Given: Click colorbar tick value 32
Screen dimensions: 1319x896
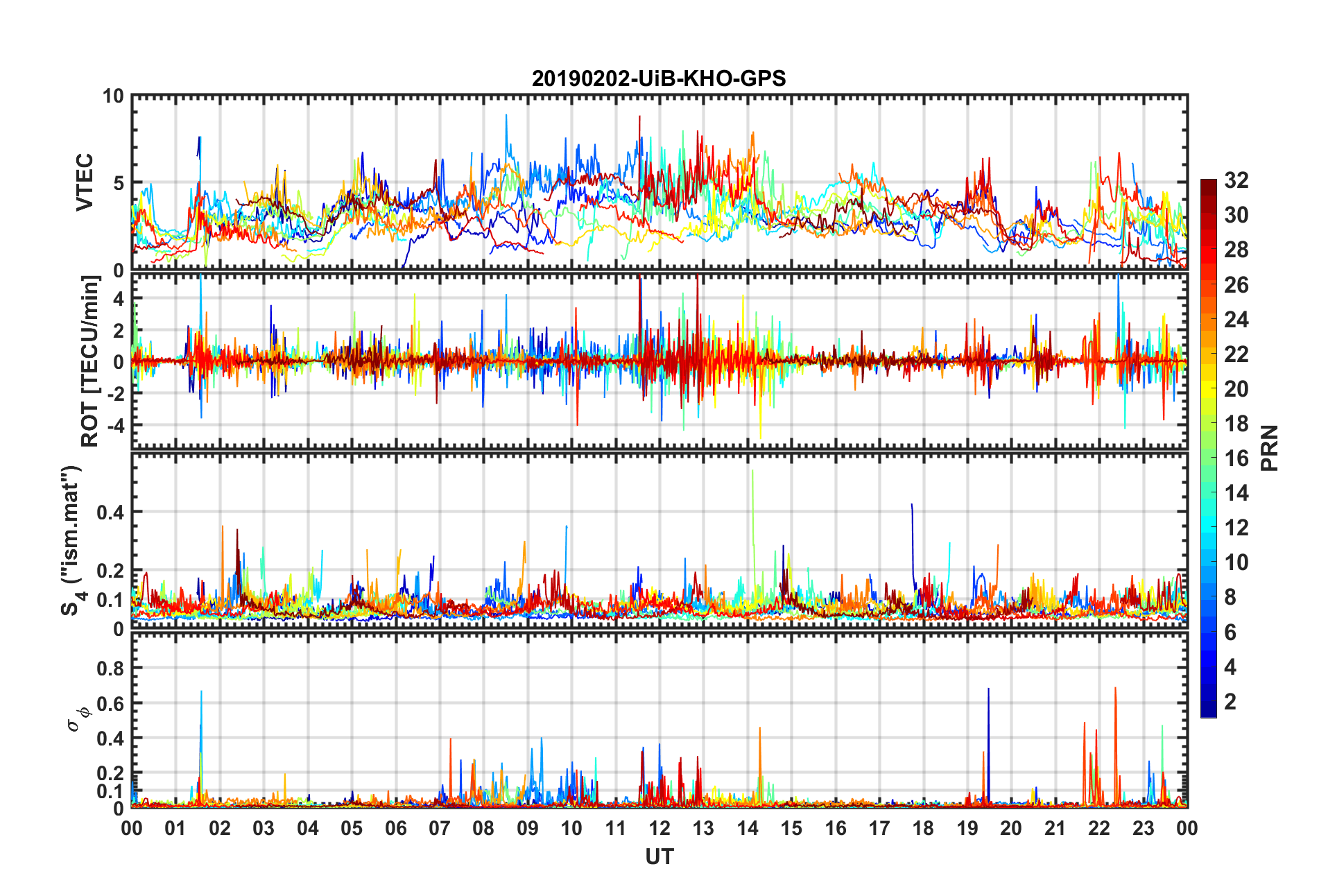Looking at the screenshot, I should [x=1236, y=180].
